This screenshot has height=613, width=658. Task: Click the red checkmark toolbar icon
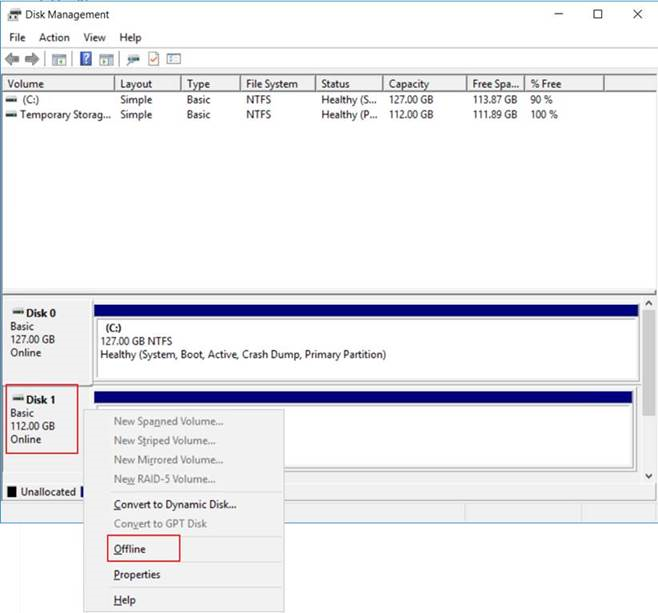[153, 59]
